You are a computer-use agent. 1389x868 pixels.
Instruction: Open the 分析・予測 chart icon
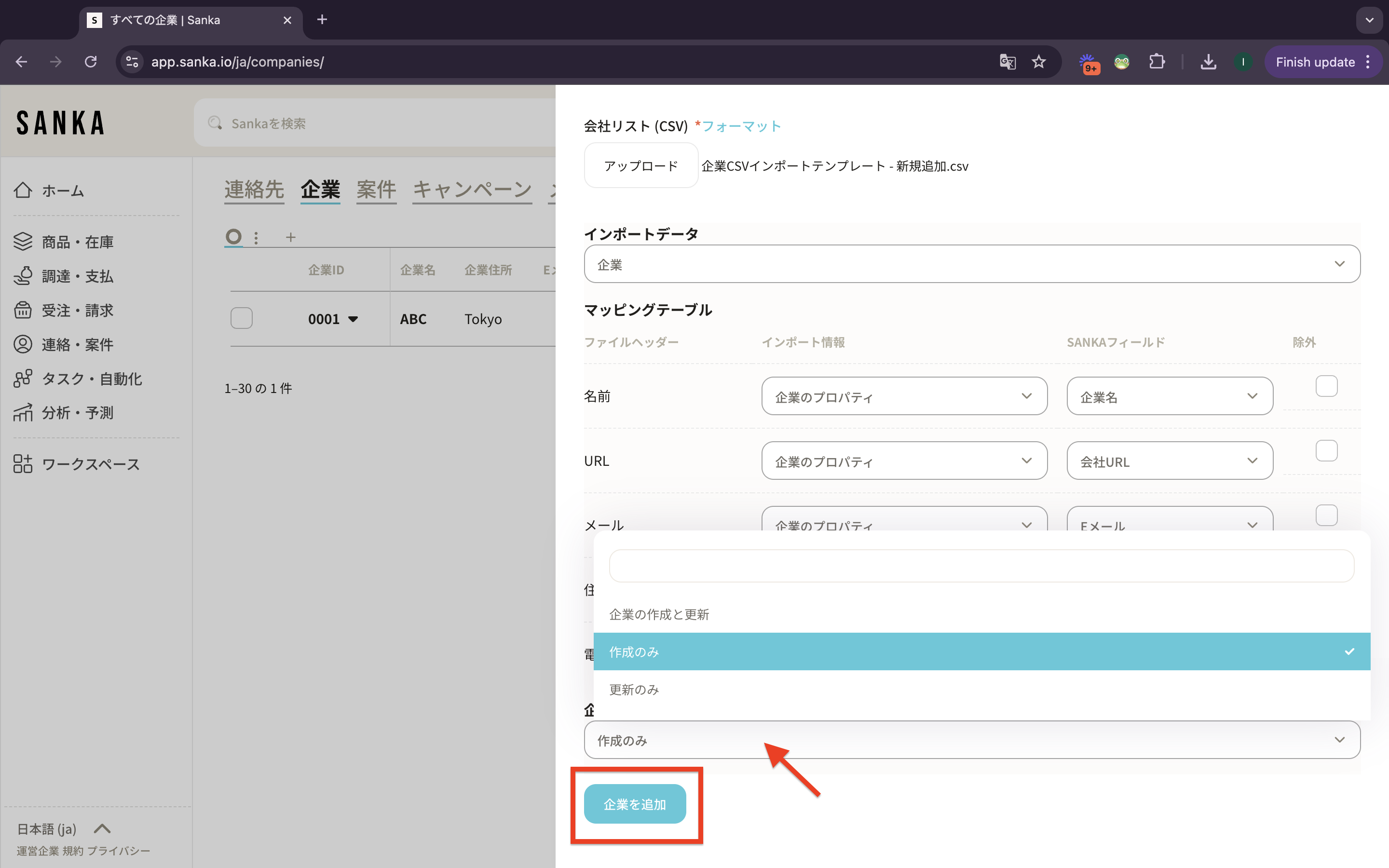[23, 413]
